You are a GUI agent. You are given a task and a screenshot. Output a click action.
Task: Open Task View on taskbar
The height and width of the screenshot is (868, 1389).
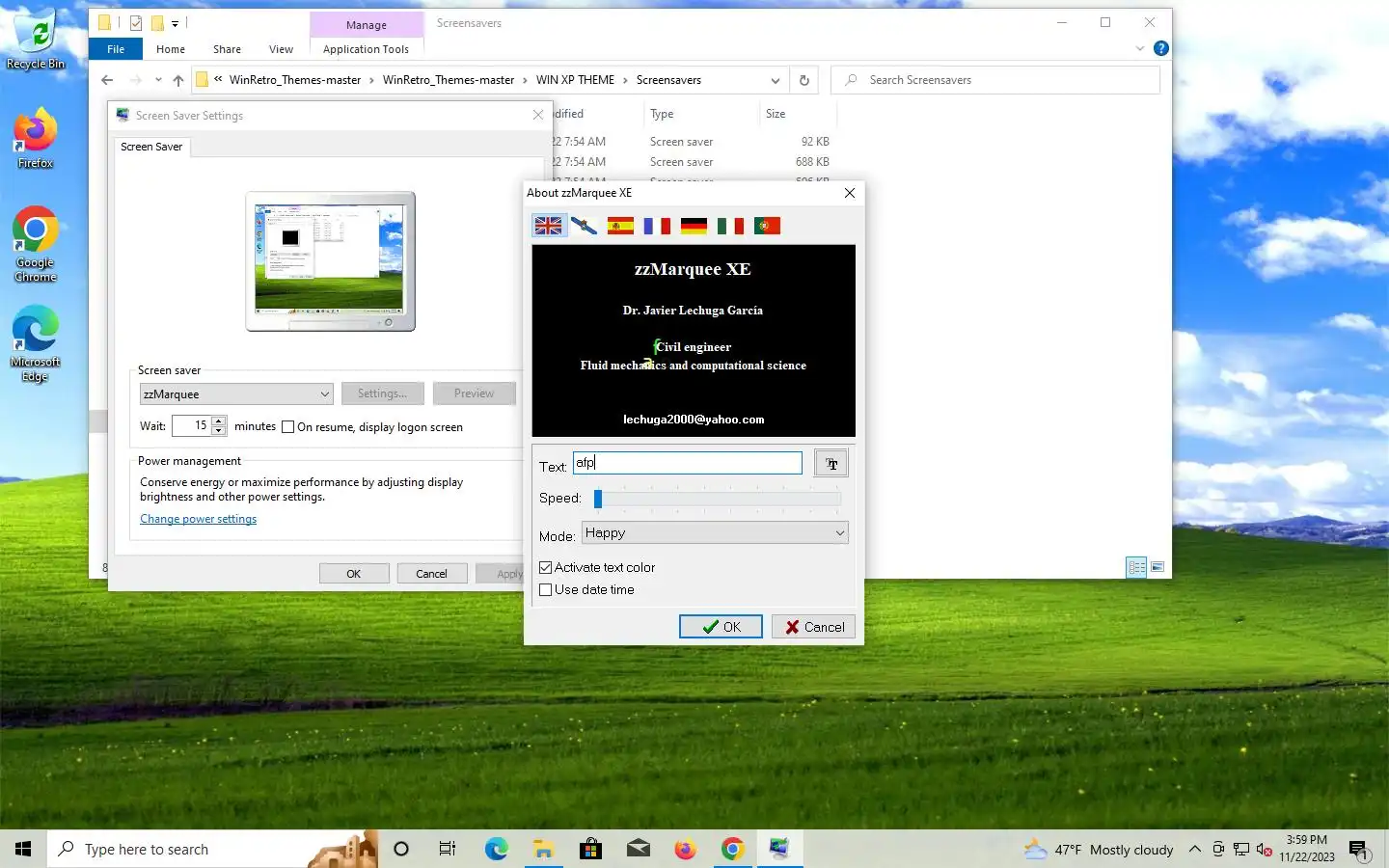coord(448,849)
